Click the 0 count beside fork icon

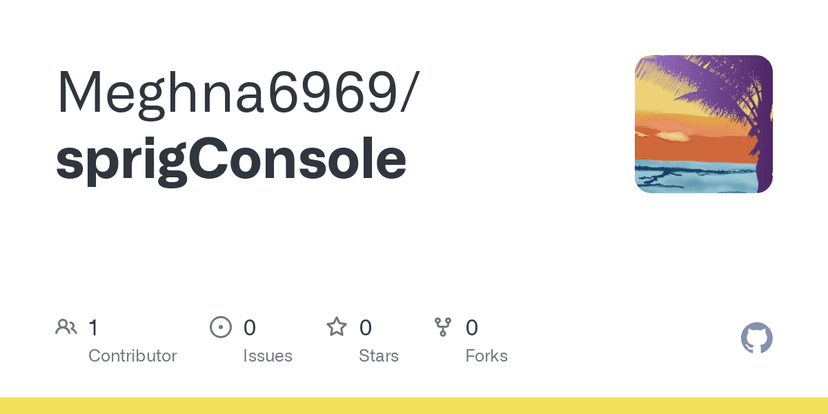pos(472,327)
